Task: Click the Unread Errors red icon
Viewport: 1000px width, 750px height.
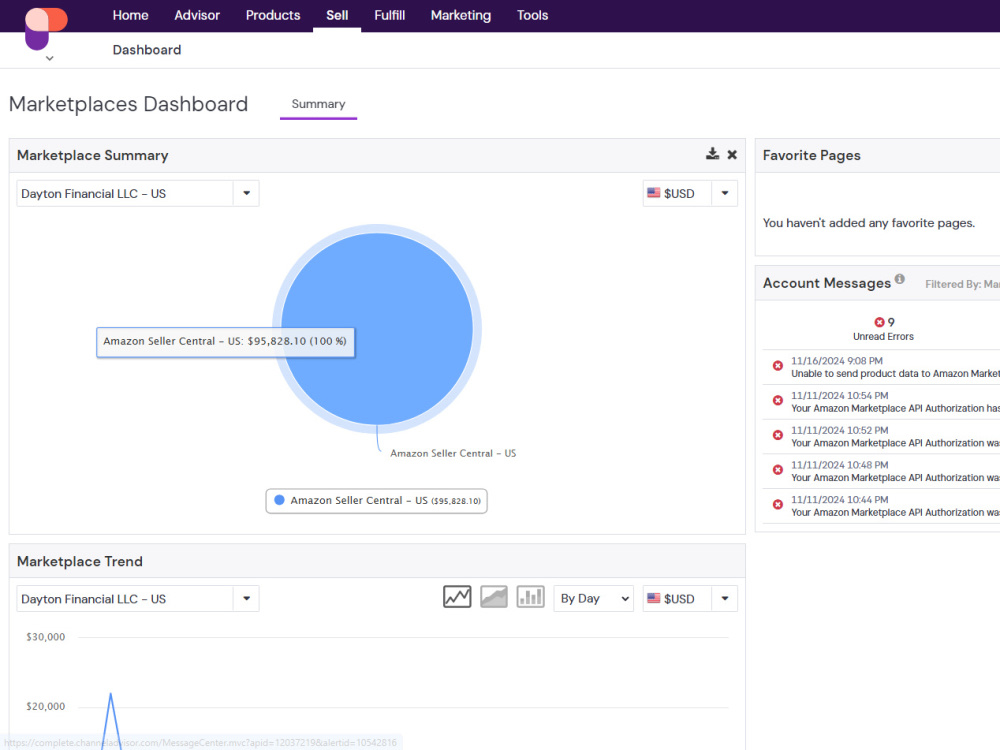Action: 879,322
